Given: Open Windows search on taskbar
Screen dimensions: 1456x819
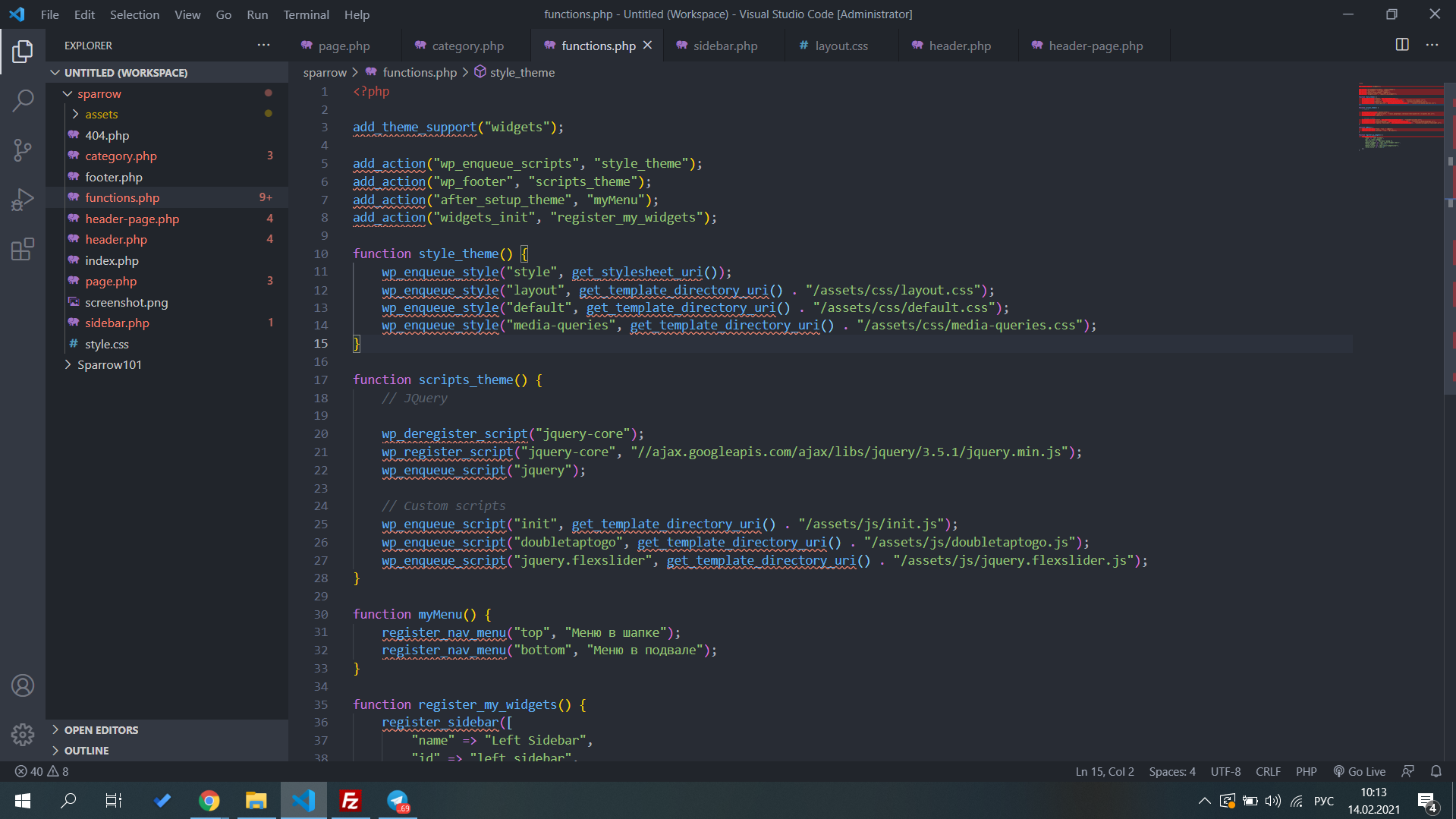Looking at the screenshot, I should (68, 801).
